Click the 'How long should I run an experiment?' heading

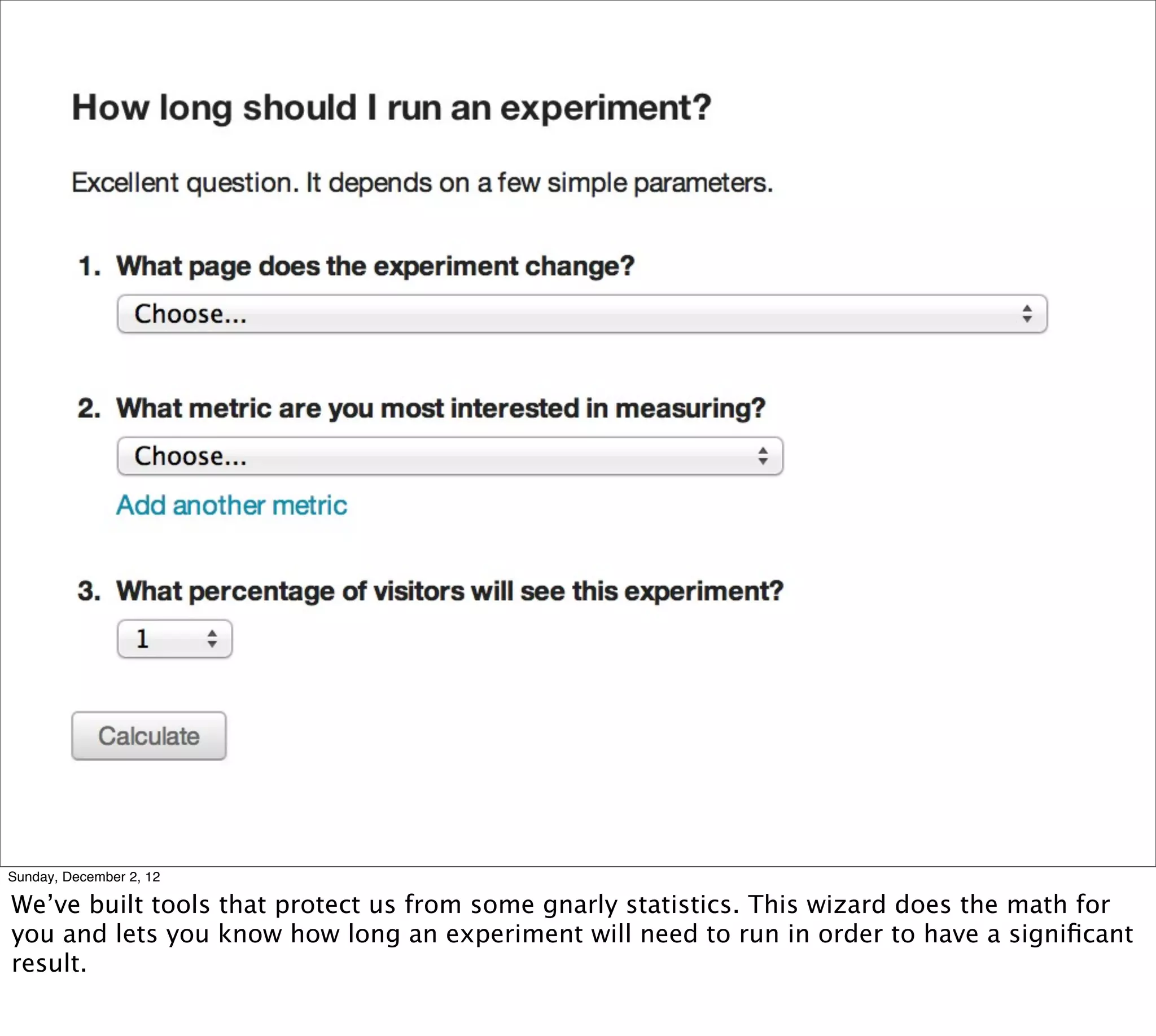[x=391, y=108]
